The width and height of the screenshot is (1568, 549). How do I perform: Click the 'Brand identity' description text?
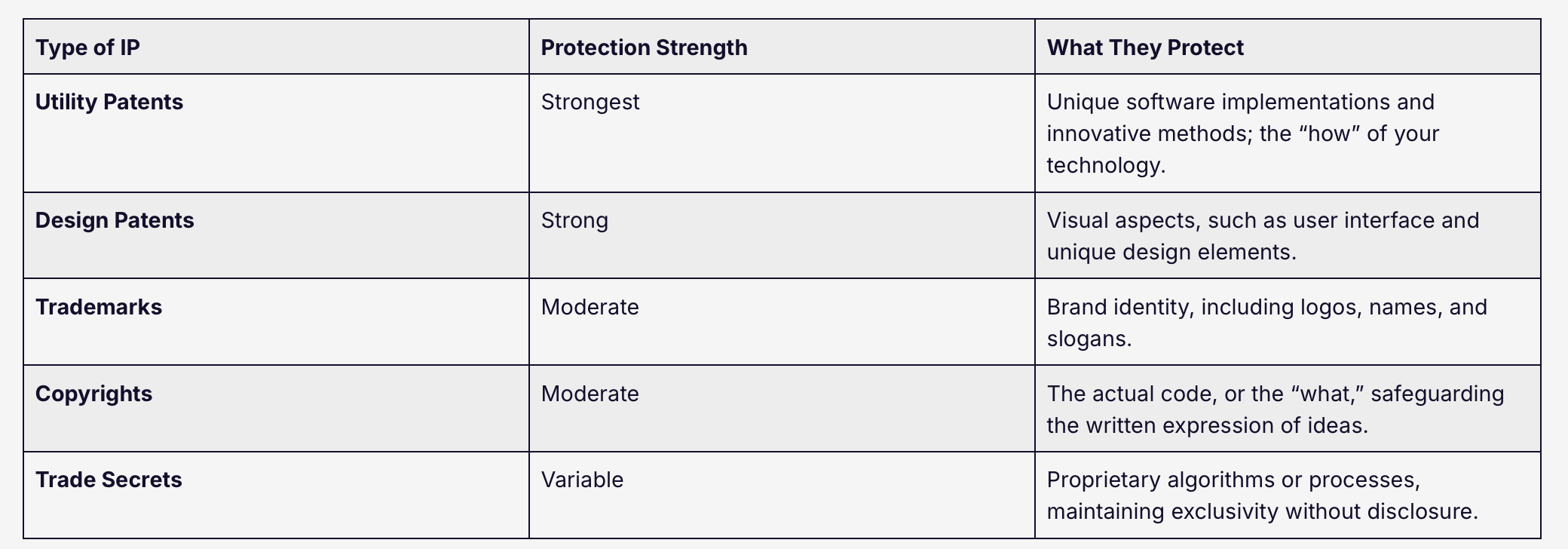pyautogui.click(x=1267, y=323)
